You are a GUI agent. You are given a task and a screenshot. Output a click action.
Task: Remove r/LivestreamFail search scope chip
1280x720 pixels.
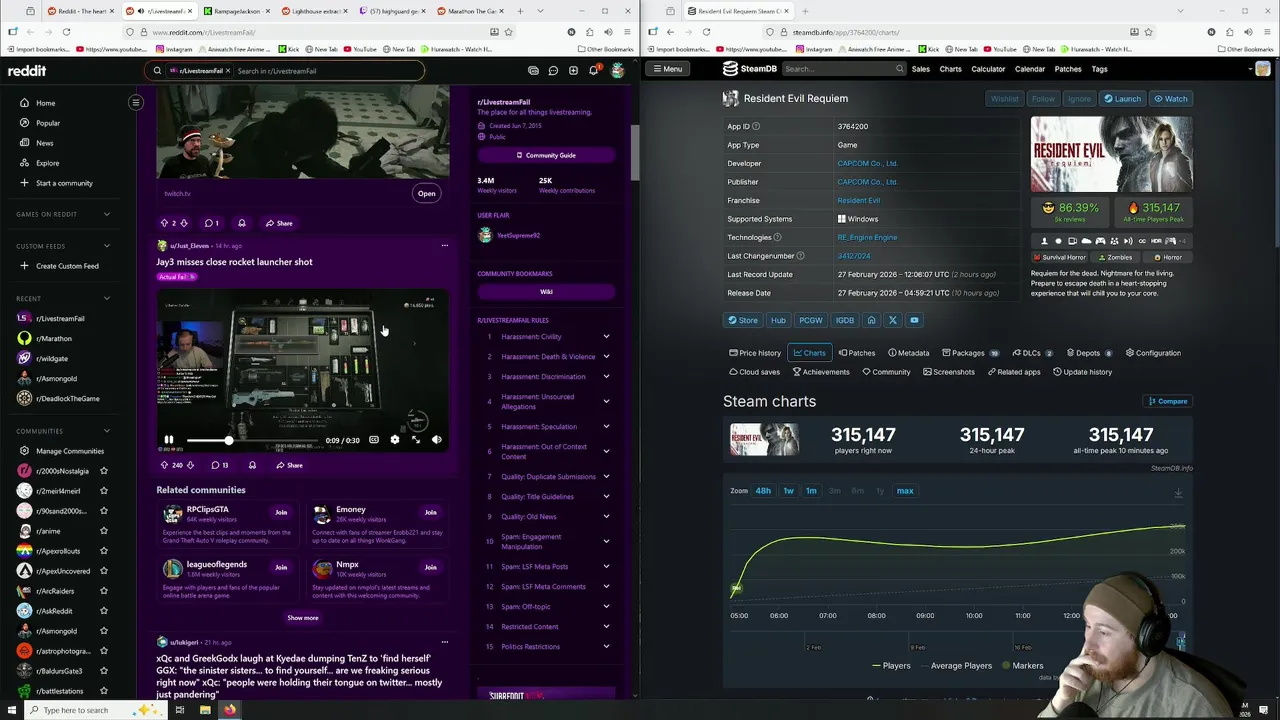pos(228,71)
